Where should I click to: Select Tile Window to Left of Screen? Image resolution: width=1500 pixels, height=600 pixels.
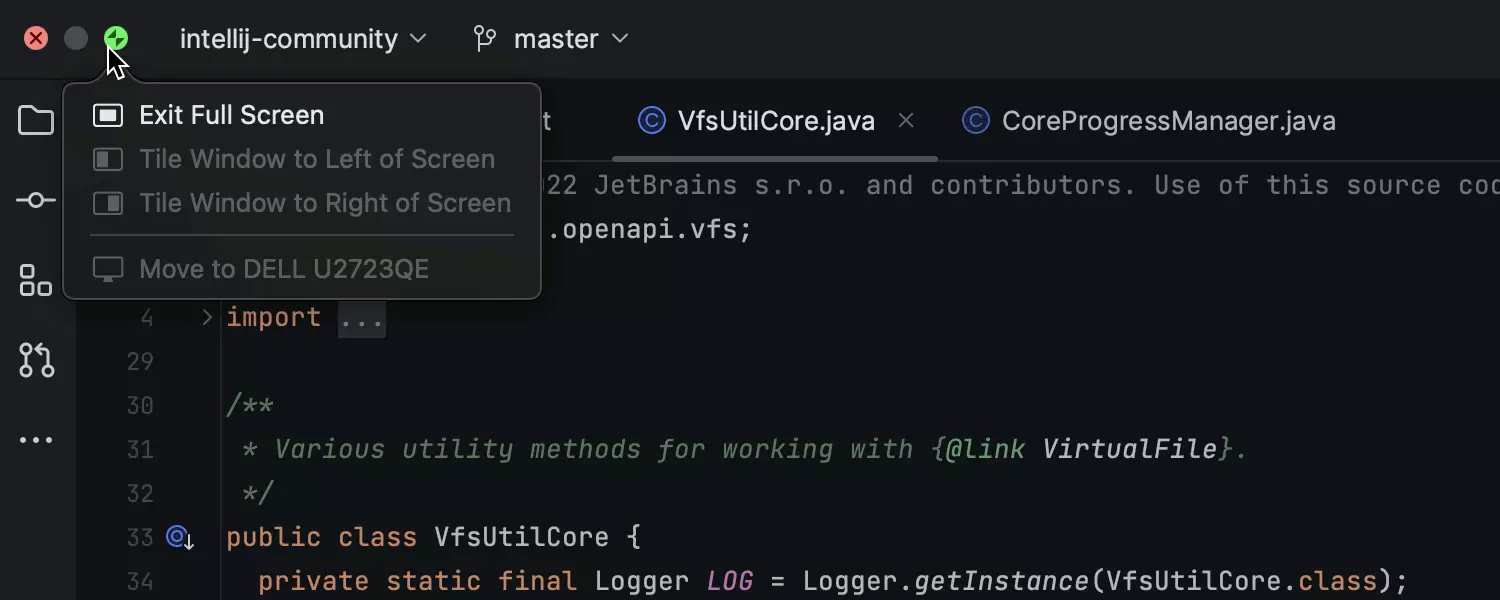(316, 159)
